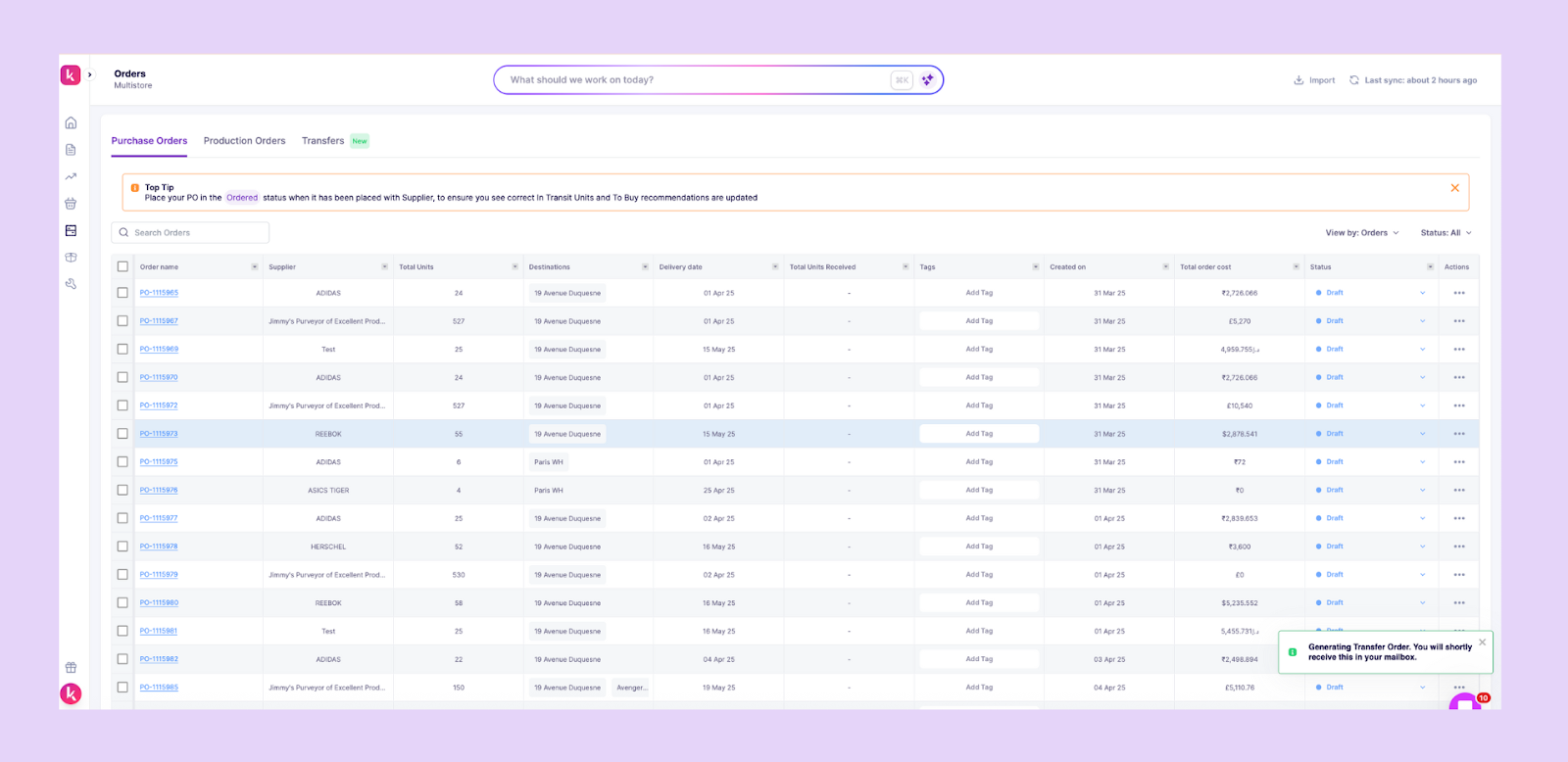Open the home icon in left sidebar
The height and width of the screenshot is (762, 1568).
[71, 123]
